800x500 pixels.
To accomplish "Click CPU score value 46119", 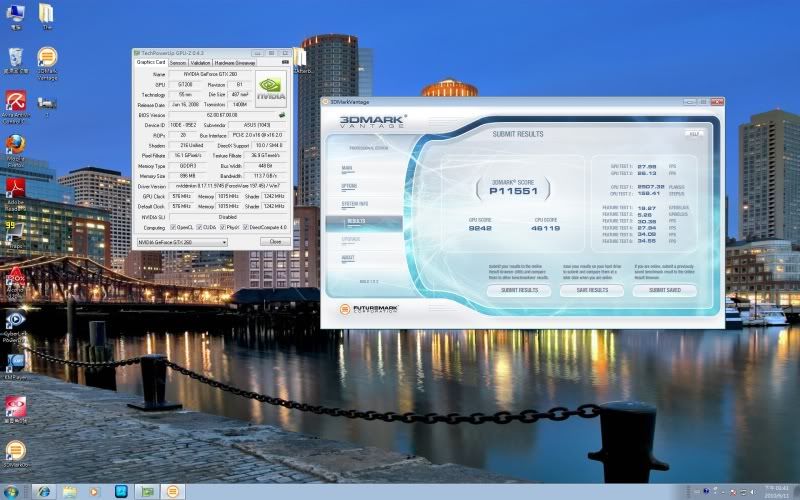I will point(545,228).
